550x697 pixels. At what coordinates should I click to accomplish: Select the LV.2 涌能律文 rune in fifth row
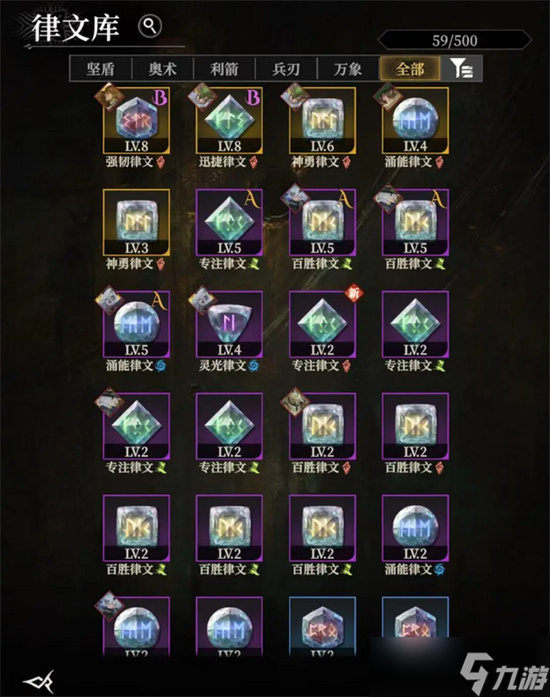[415, 528]
